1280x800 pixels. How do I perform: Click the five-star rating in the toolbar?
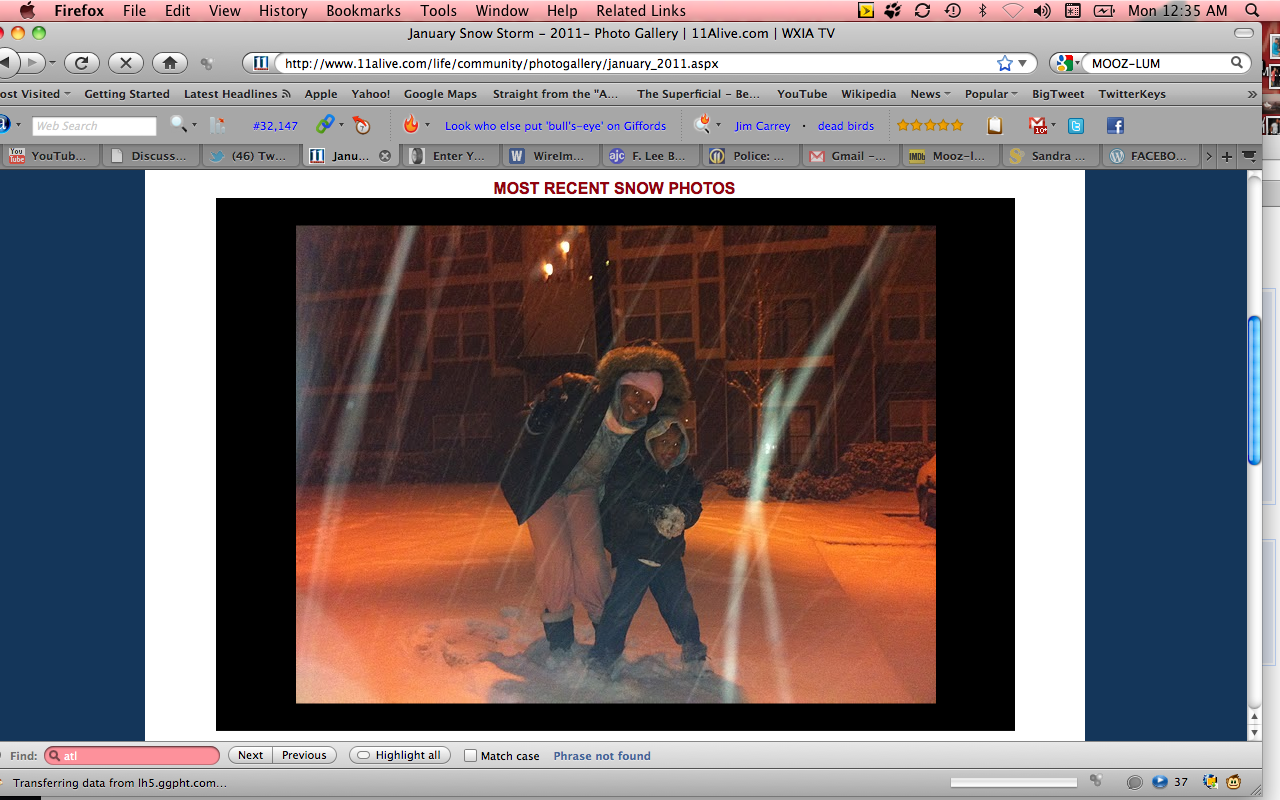tap(930, 126)
